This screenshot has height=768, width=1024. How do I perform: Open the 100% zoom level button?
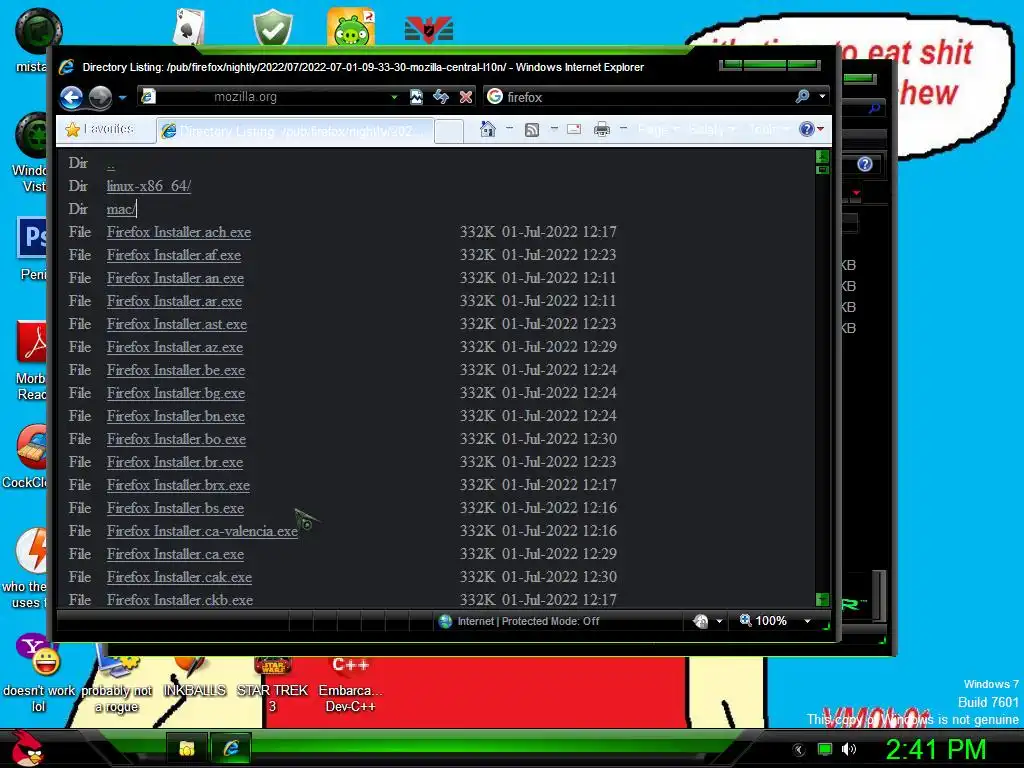tap(763, 620)
